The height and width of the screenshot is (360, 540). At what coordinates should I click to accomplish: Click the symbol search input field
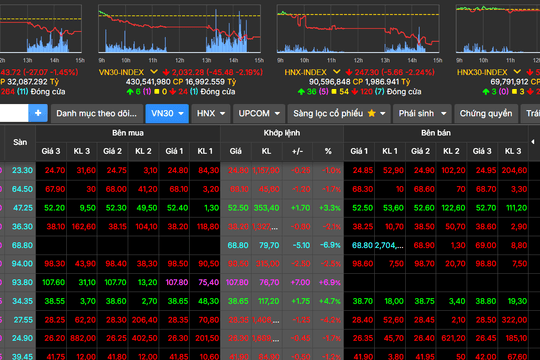(x=14, y=113)
